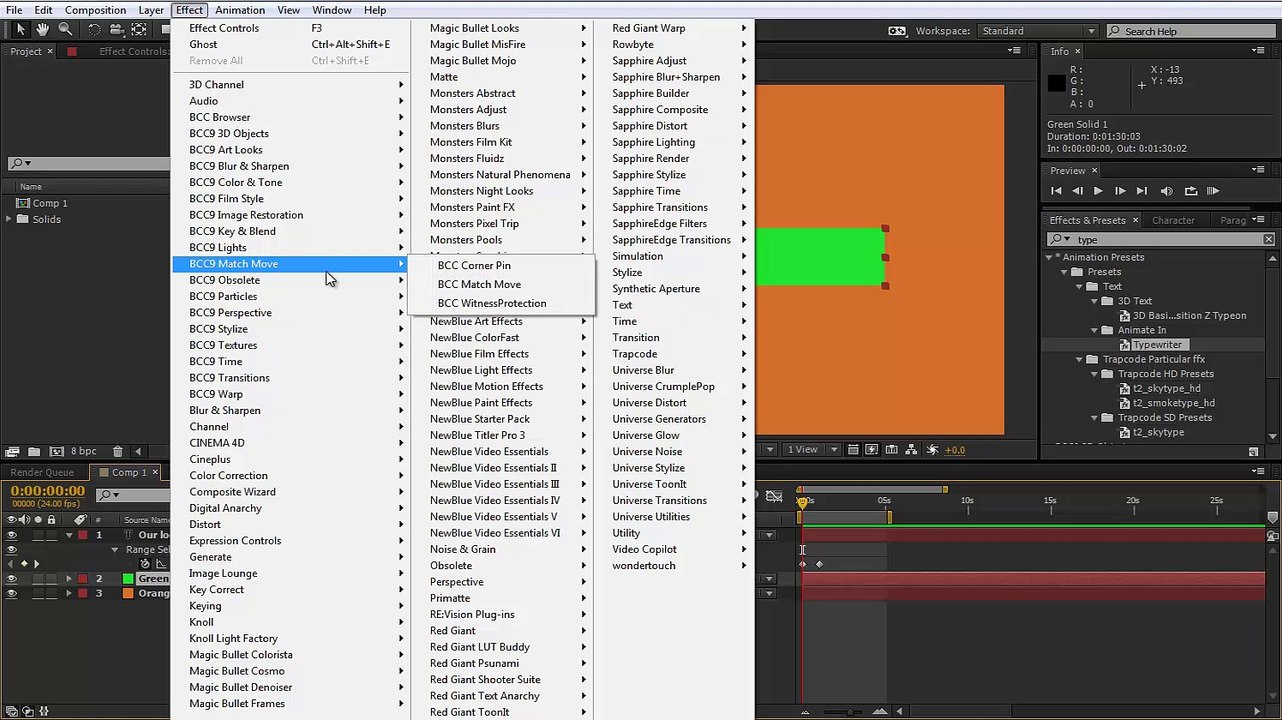
Task: Open the Timeline button in viewer footer
Action: pos(891,450)
